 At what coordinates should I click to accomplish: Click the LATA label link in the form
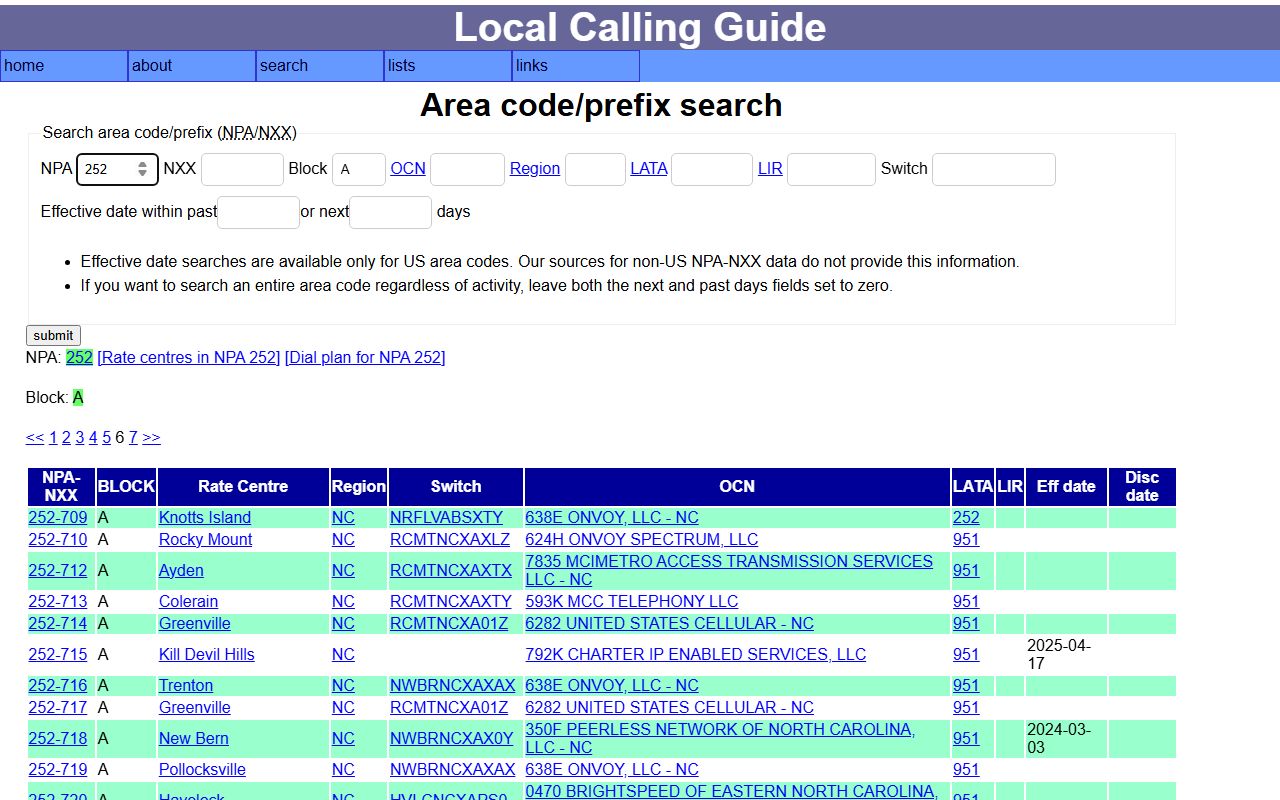click(649, 169)
